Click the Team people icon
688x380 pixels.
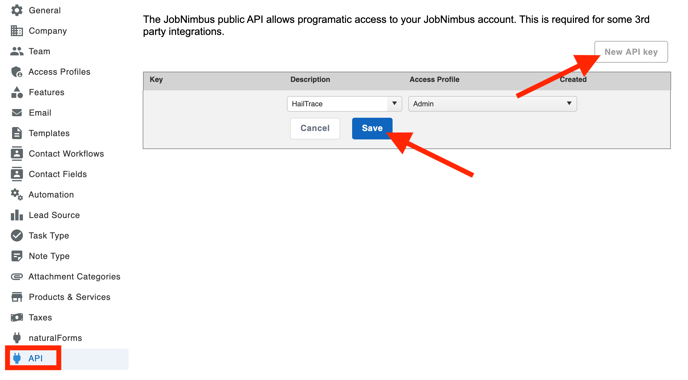coord(17,51)
